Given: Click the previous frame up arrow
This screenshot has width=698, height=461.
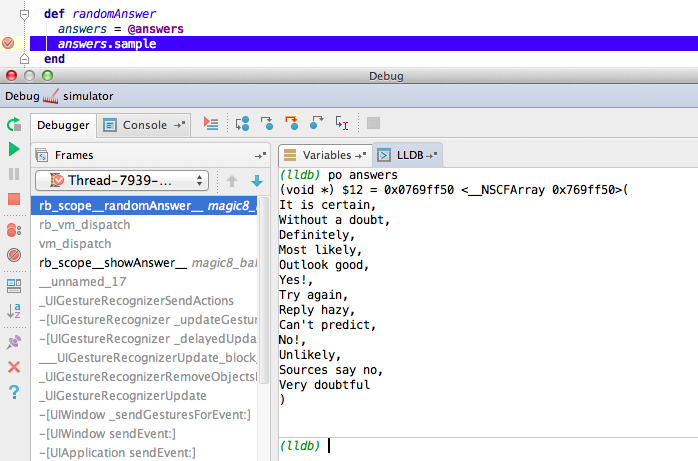Looking at the screenshot, I should point(232,181).
